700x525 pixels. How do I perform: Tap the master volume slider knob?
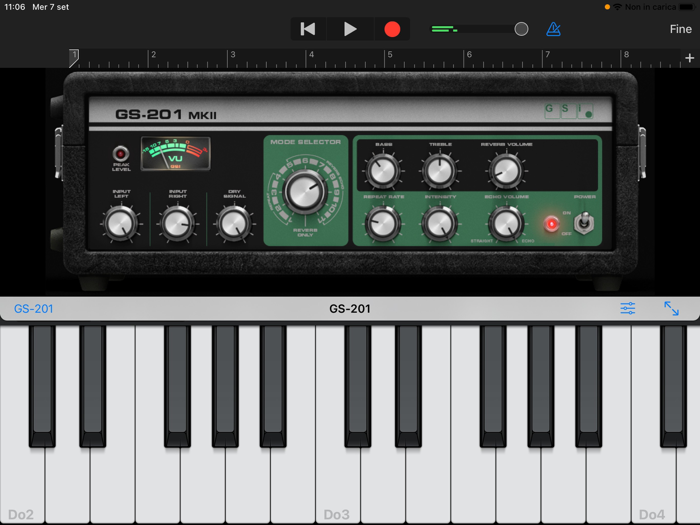(521, 29)
